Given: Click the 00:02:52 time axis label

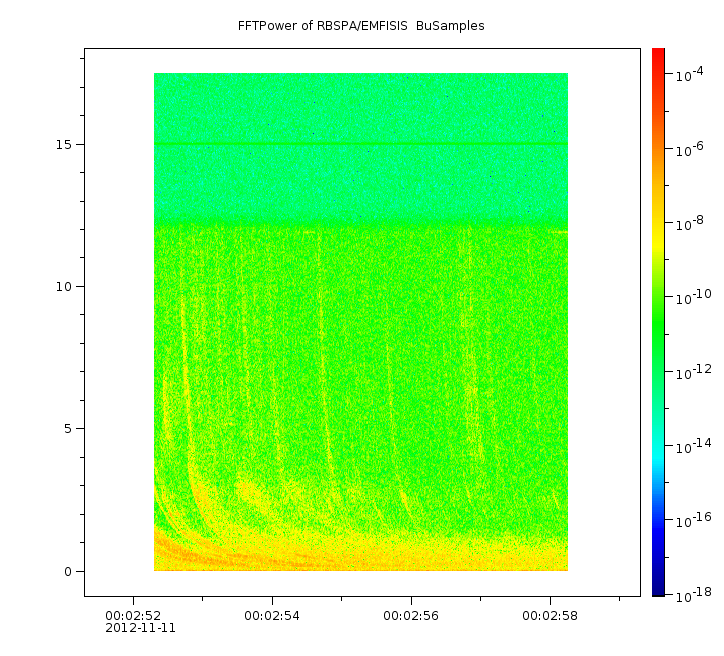Looking at the screenshot, I should pos(133,616).
